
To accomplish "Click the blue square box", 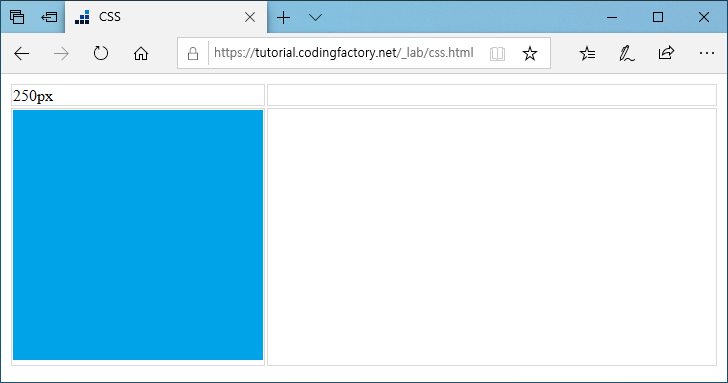I will coord(138,235).
